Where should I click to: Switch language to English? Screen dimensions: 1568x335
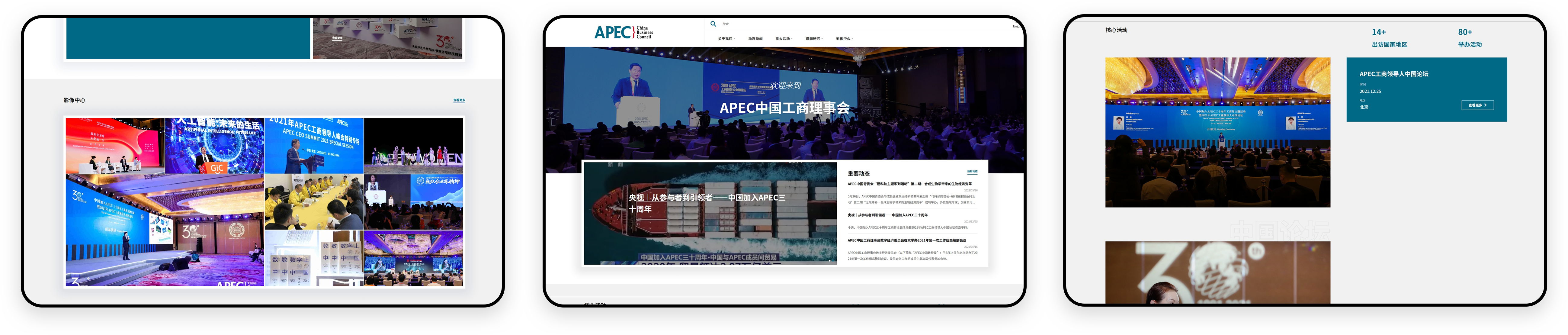click(1017, 26)
